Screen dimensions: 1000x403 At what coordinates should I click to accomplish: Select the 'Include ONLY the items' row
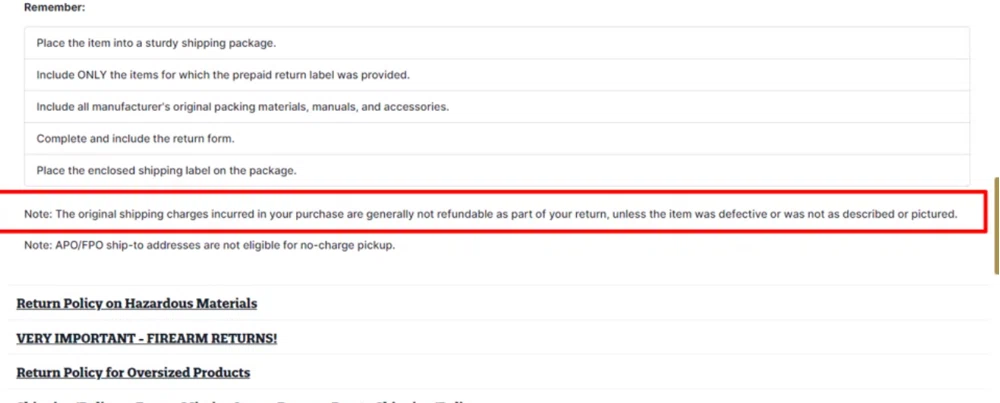pos(497,75)
